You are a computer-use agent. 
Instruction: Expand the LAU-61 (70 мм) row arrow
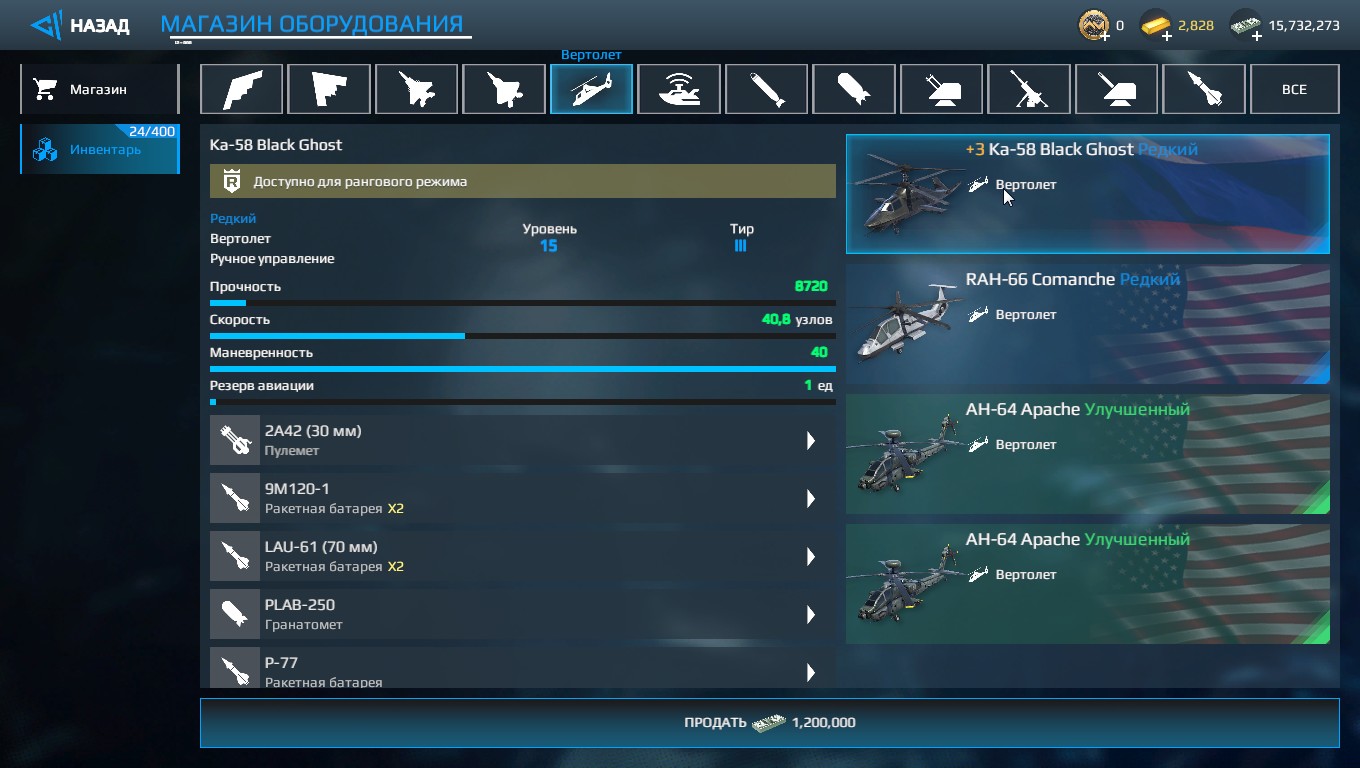coord(811,557)
